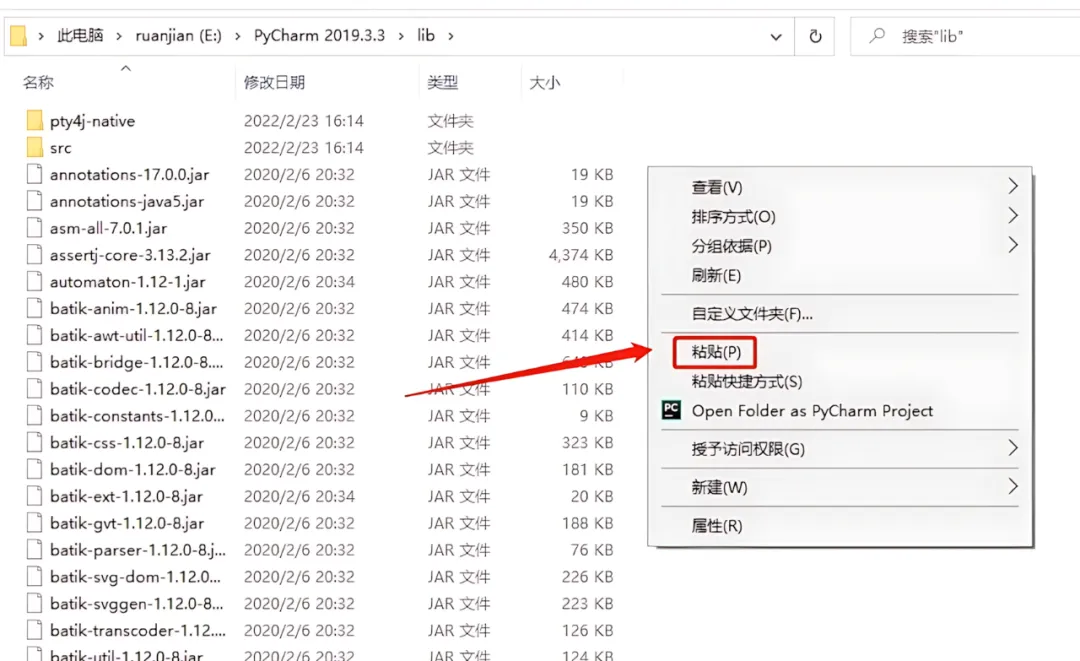Screen dimensions: 1080x661
Task: Select pty4j-native folder name
Action: point(92,121)
